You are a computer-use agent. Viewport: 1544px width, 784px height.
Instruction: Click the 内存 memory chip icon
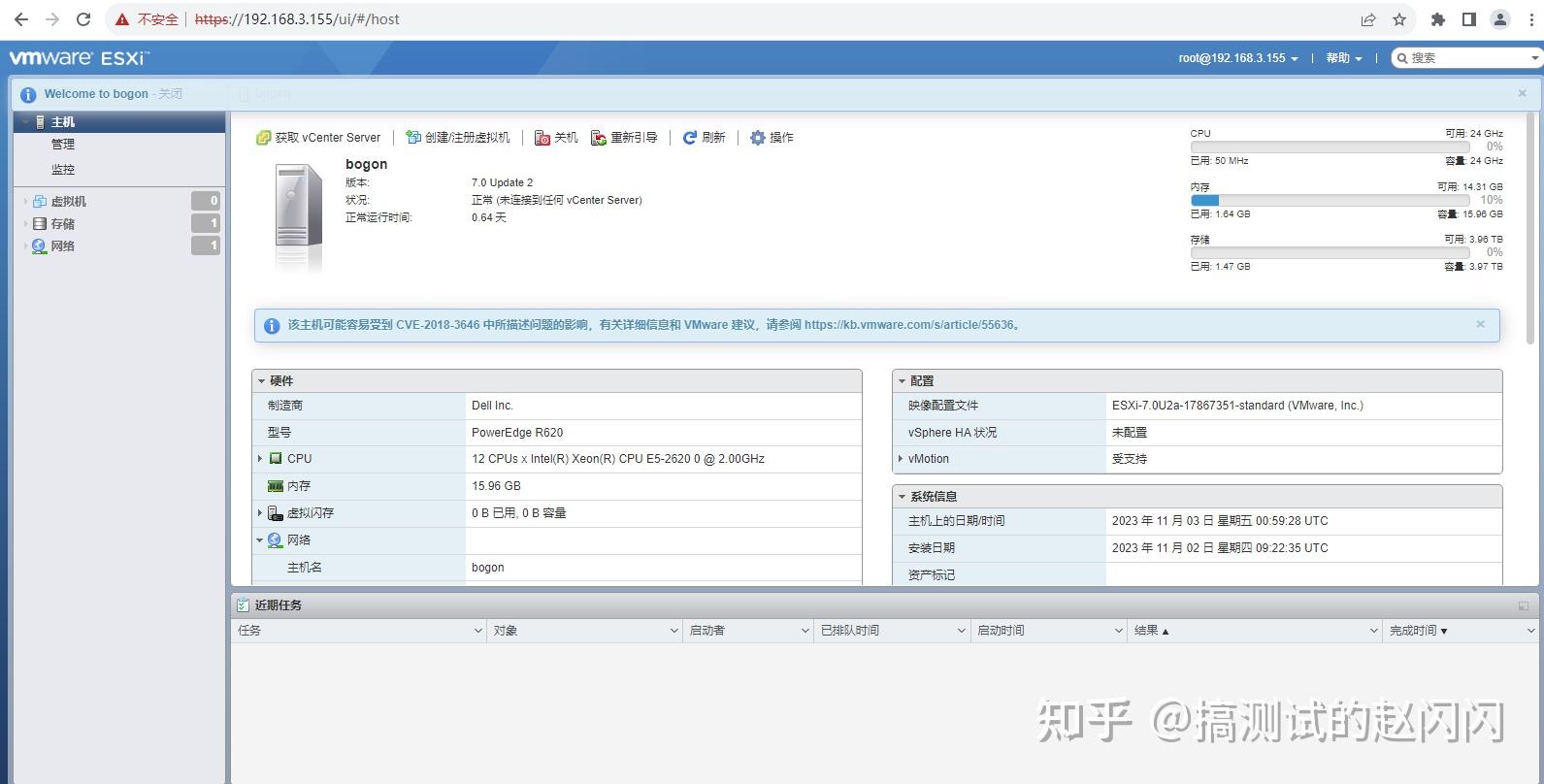(276, 486)
